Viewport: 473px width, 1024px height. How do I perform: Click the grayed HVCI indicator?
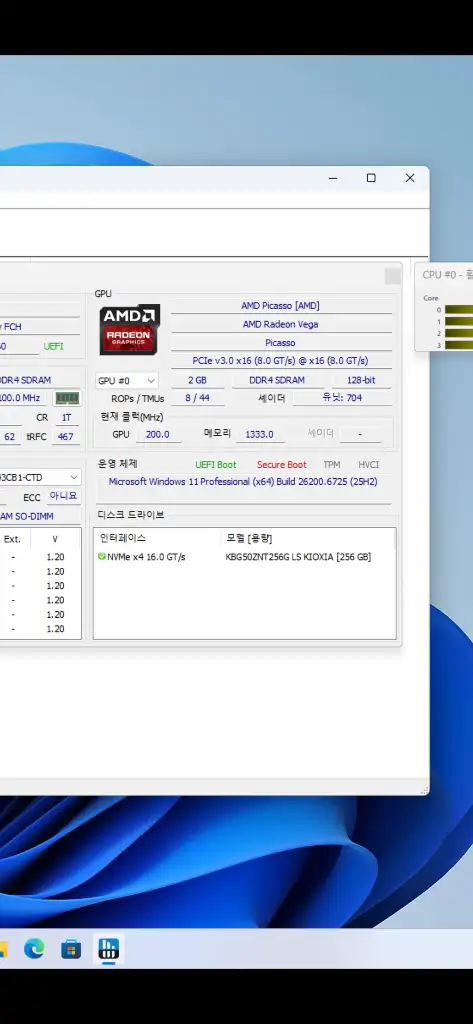(368, 465)
